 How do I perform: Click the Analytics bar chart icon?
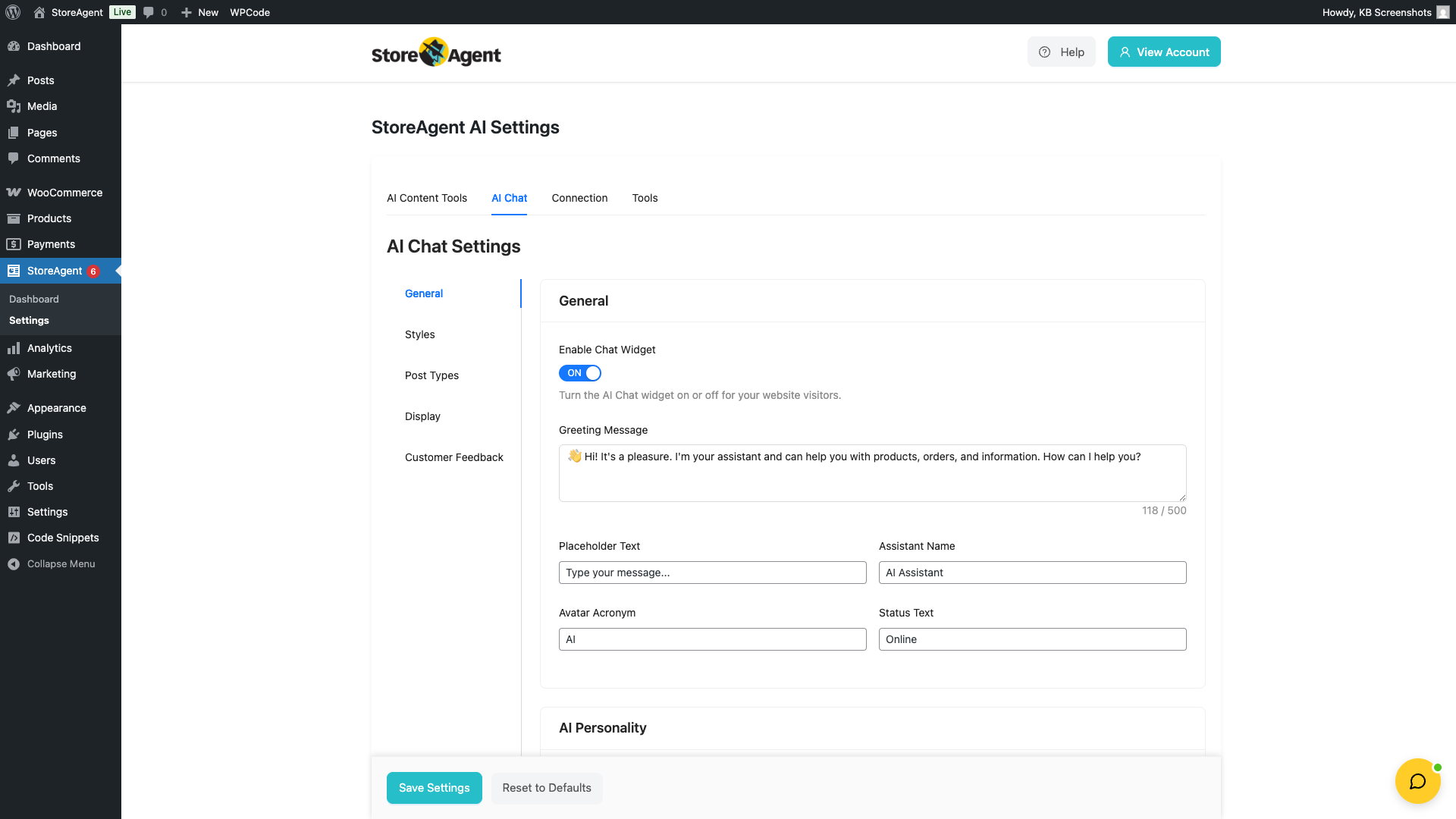point(14,348)
